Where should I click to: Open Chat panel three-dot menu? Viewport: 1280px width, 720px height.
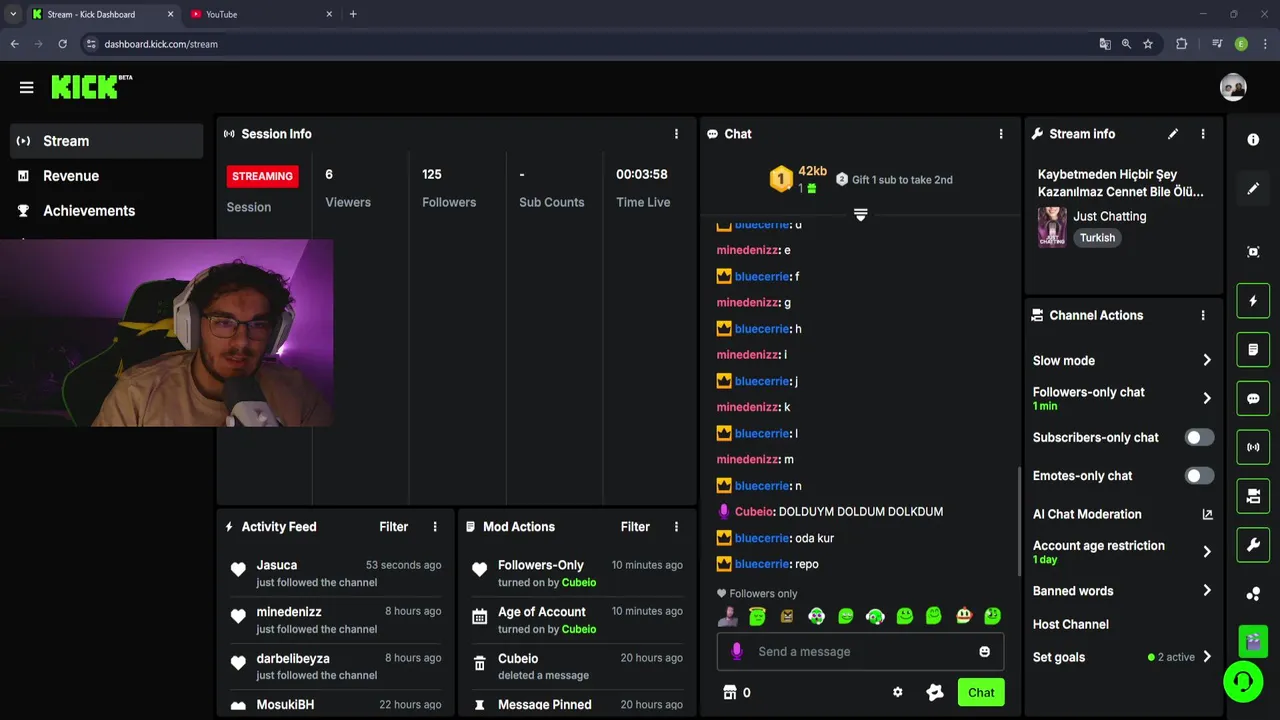pyautogui.click(x=1001, y=134)
